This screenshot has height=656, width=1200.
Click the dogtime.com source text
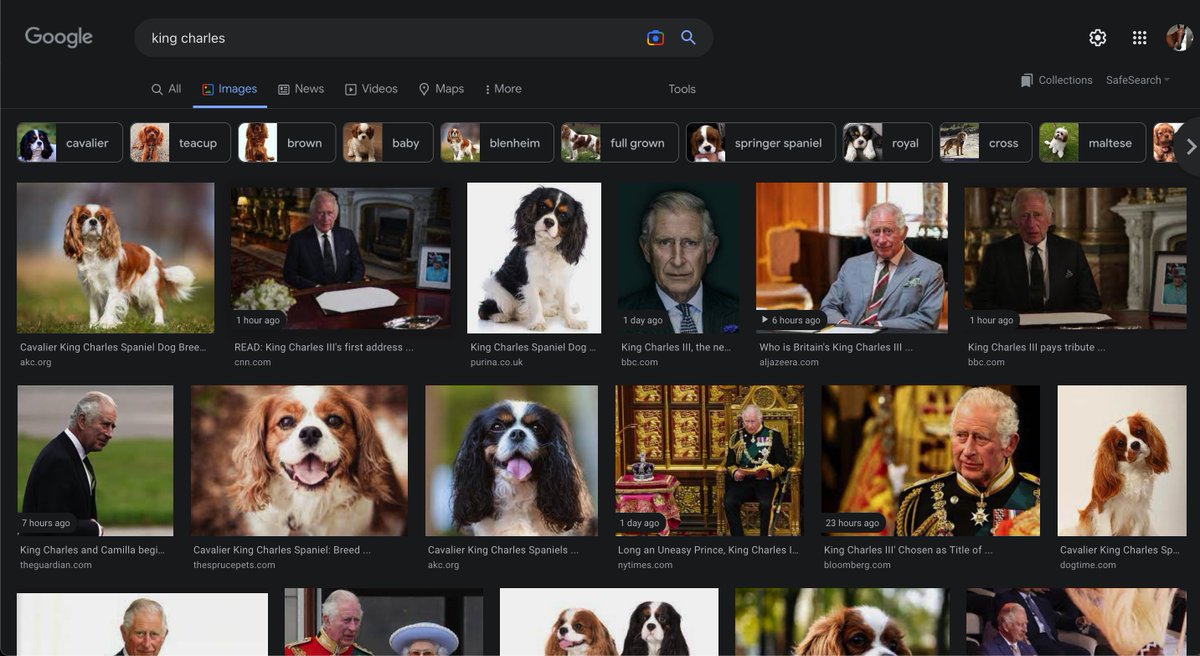[1089, 565]
